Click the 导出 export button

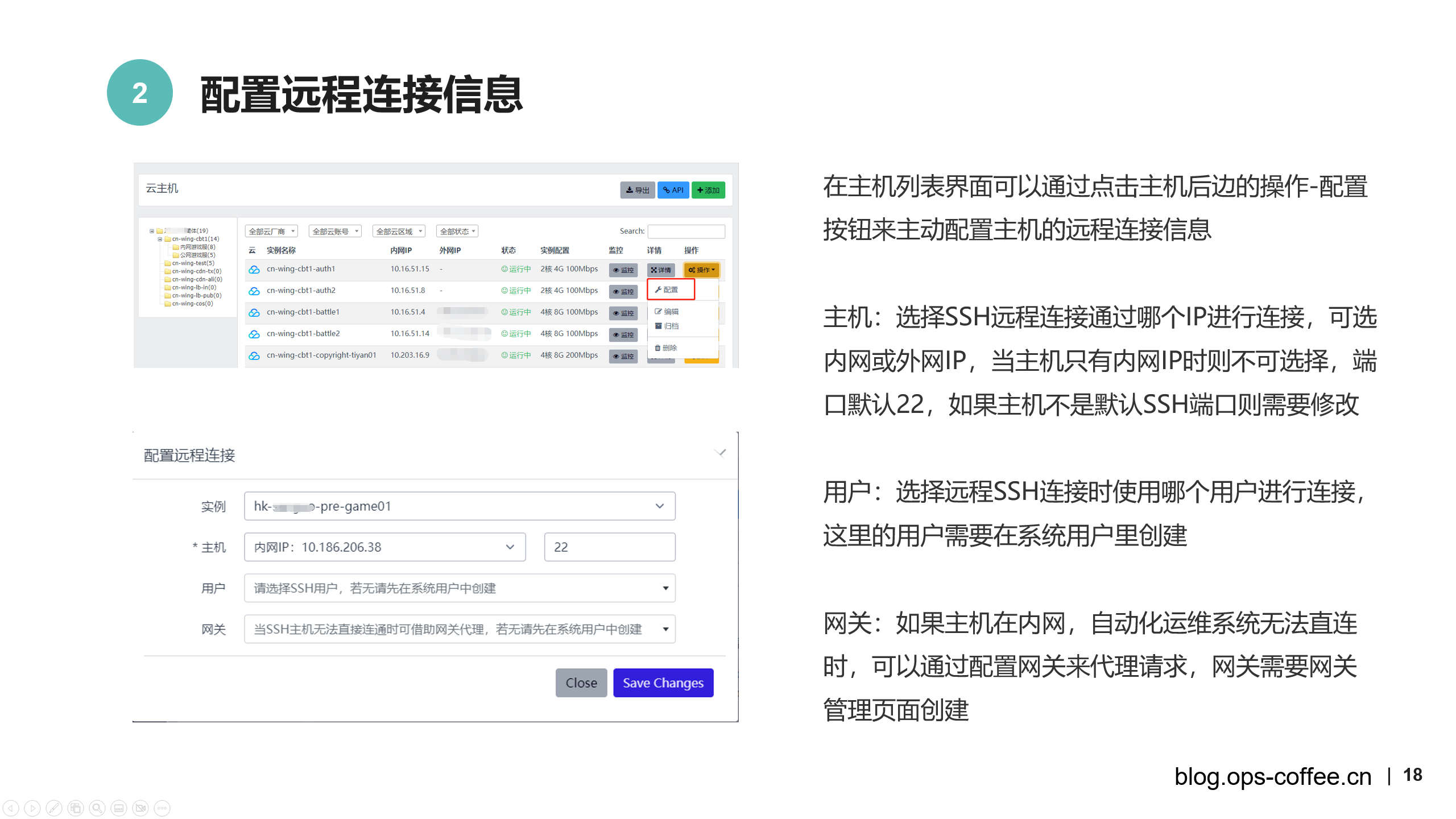(637, 190)
